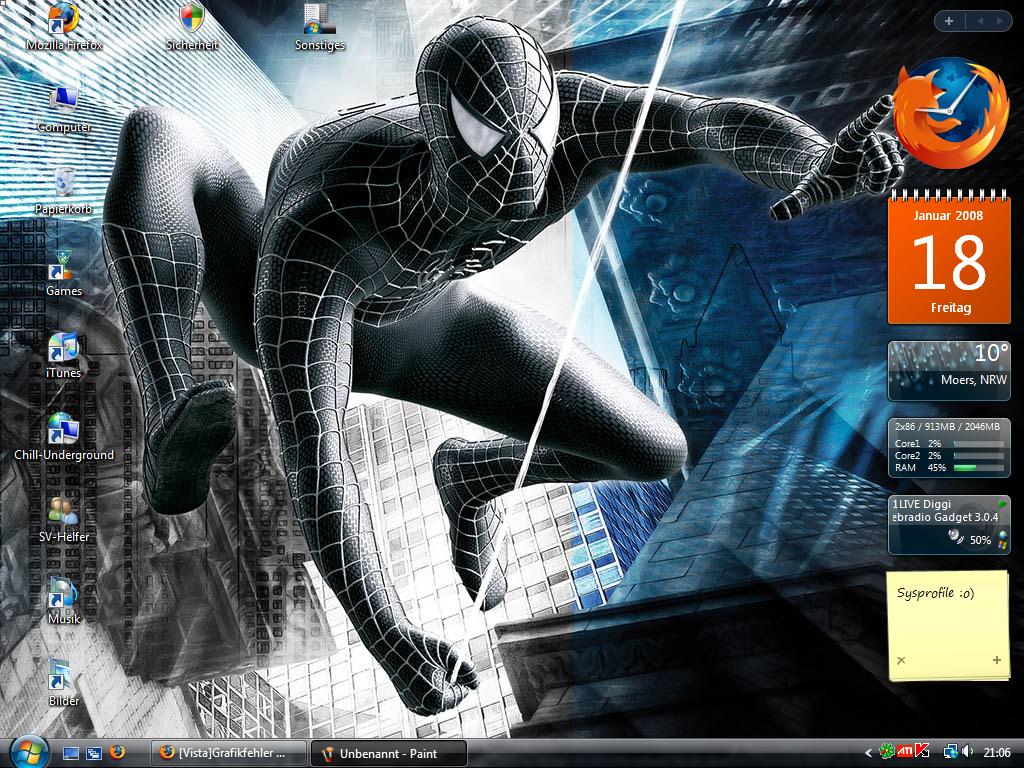Screen dimensions: 1024x768
Task: Open the Musik folder shortcut
Action: (x=64, y=601)
